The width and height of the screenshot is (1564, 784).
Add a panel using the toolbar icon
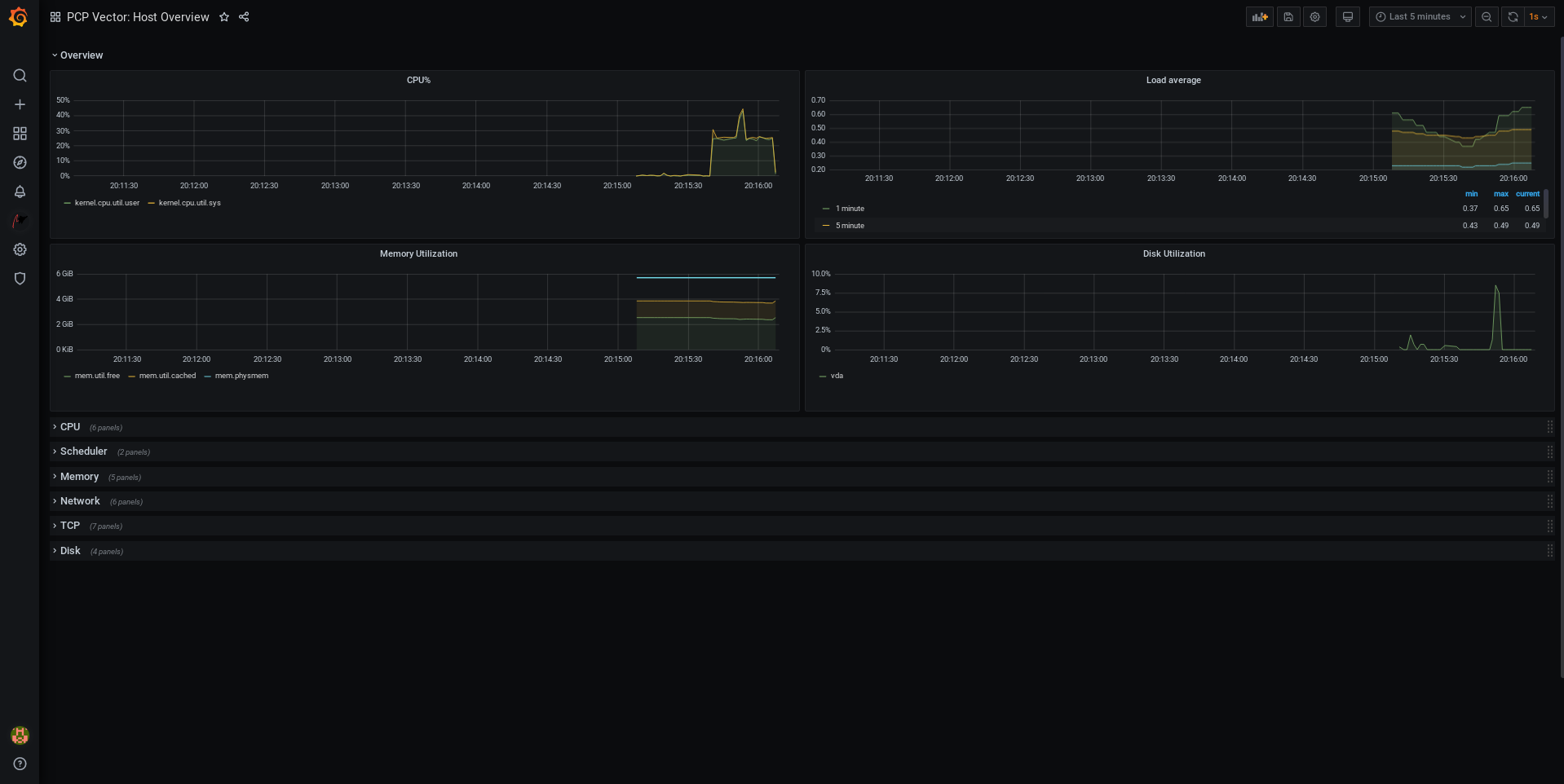tap(1260, 17)
